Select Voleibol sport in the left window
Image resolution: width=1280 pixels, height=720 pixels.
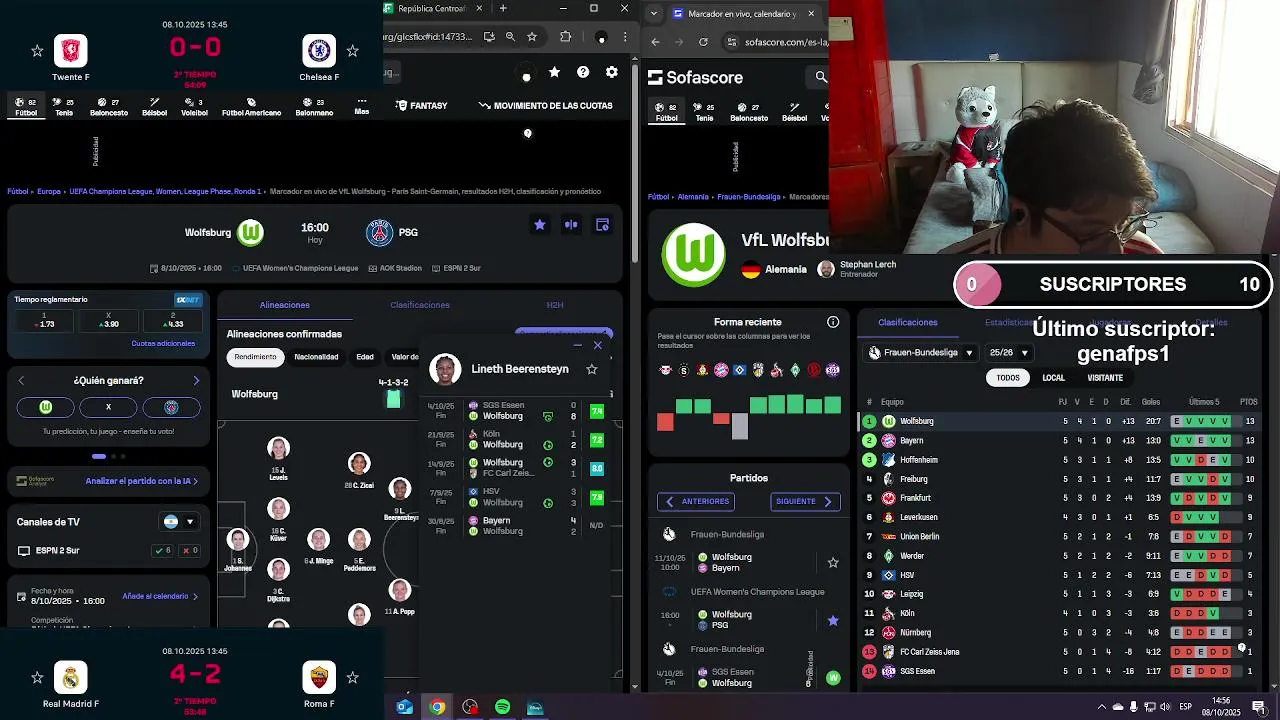[x=194, y=107]
